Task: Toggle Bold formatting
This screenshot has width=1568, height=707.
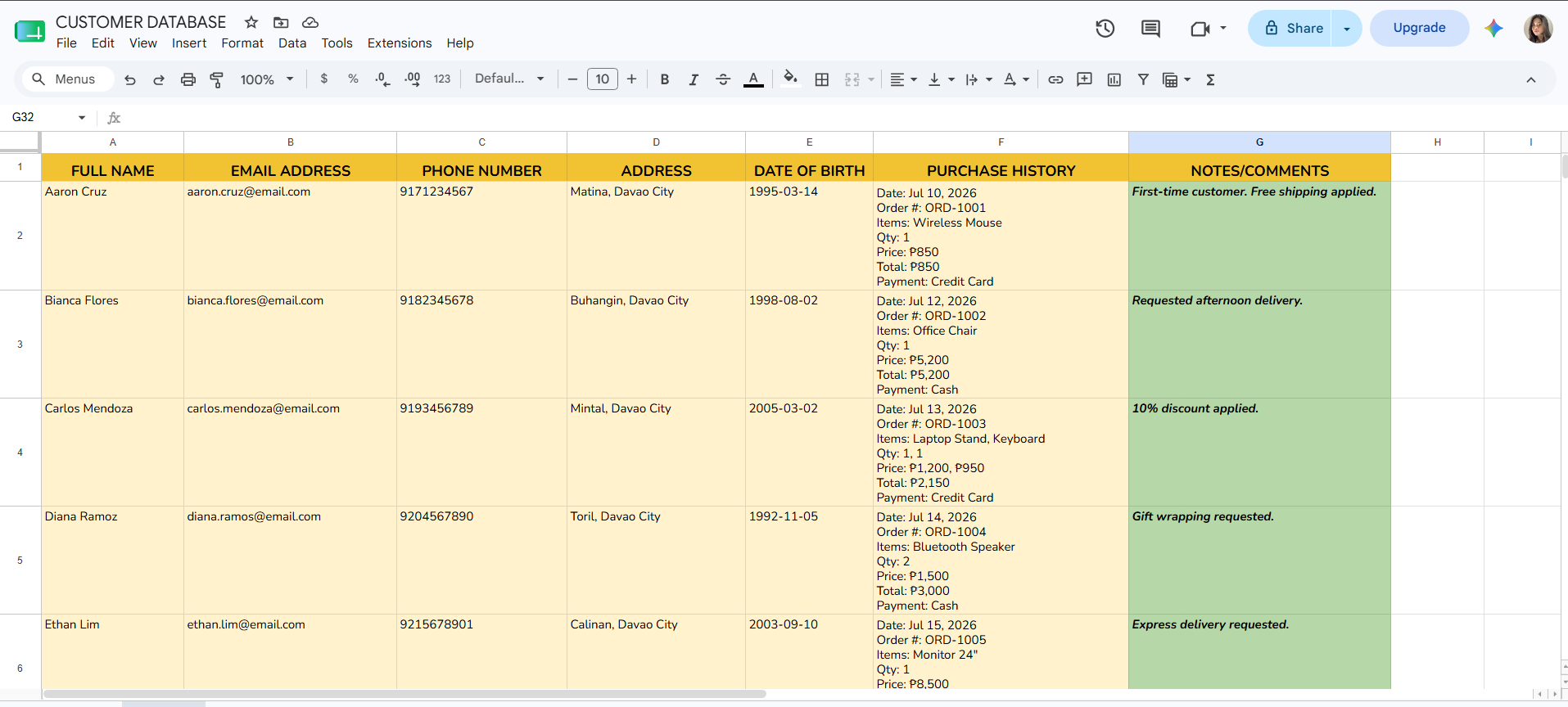Action: point(665,79)
